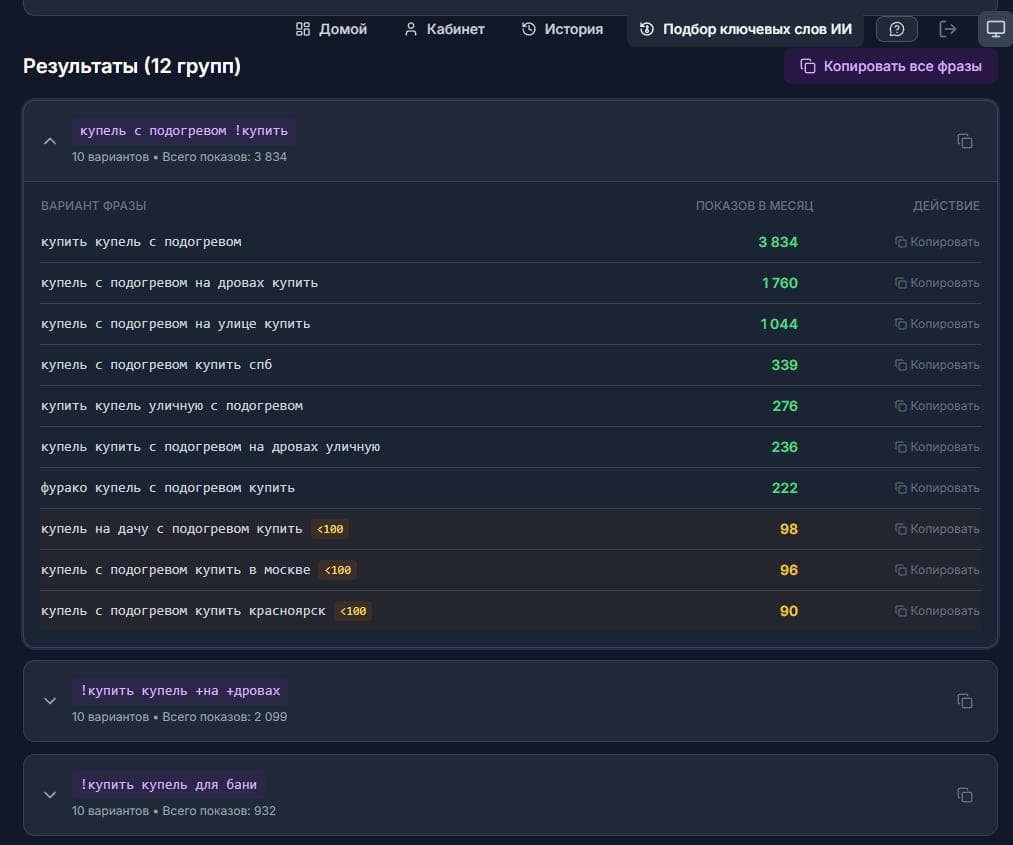Copy the '!купить купель для бани' group
1013x845 pixels.
[x=965, y=795]
